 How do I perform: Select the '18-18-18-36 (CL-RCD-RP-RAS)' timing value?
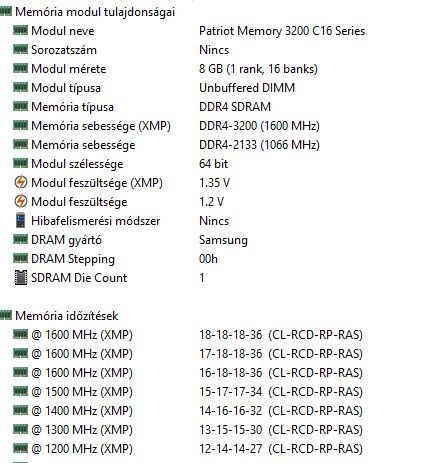point(281,335)
